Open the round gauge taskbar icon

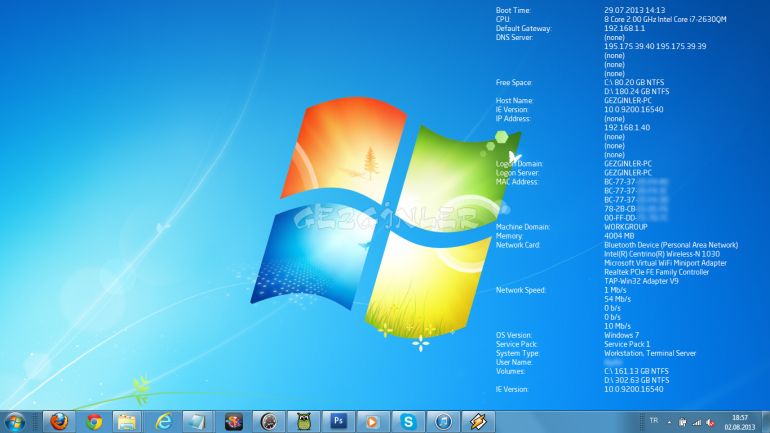268,422
